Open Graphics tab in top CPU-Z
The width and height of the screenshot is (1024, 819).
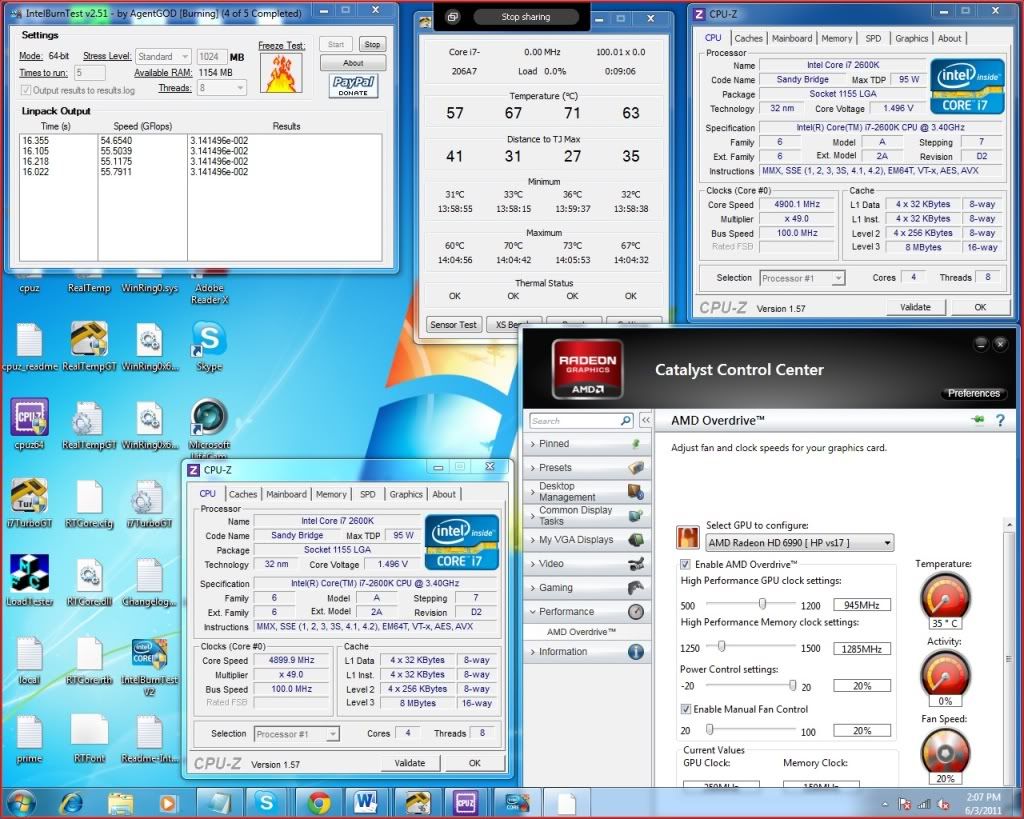(912, 39)
